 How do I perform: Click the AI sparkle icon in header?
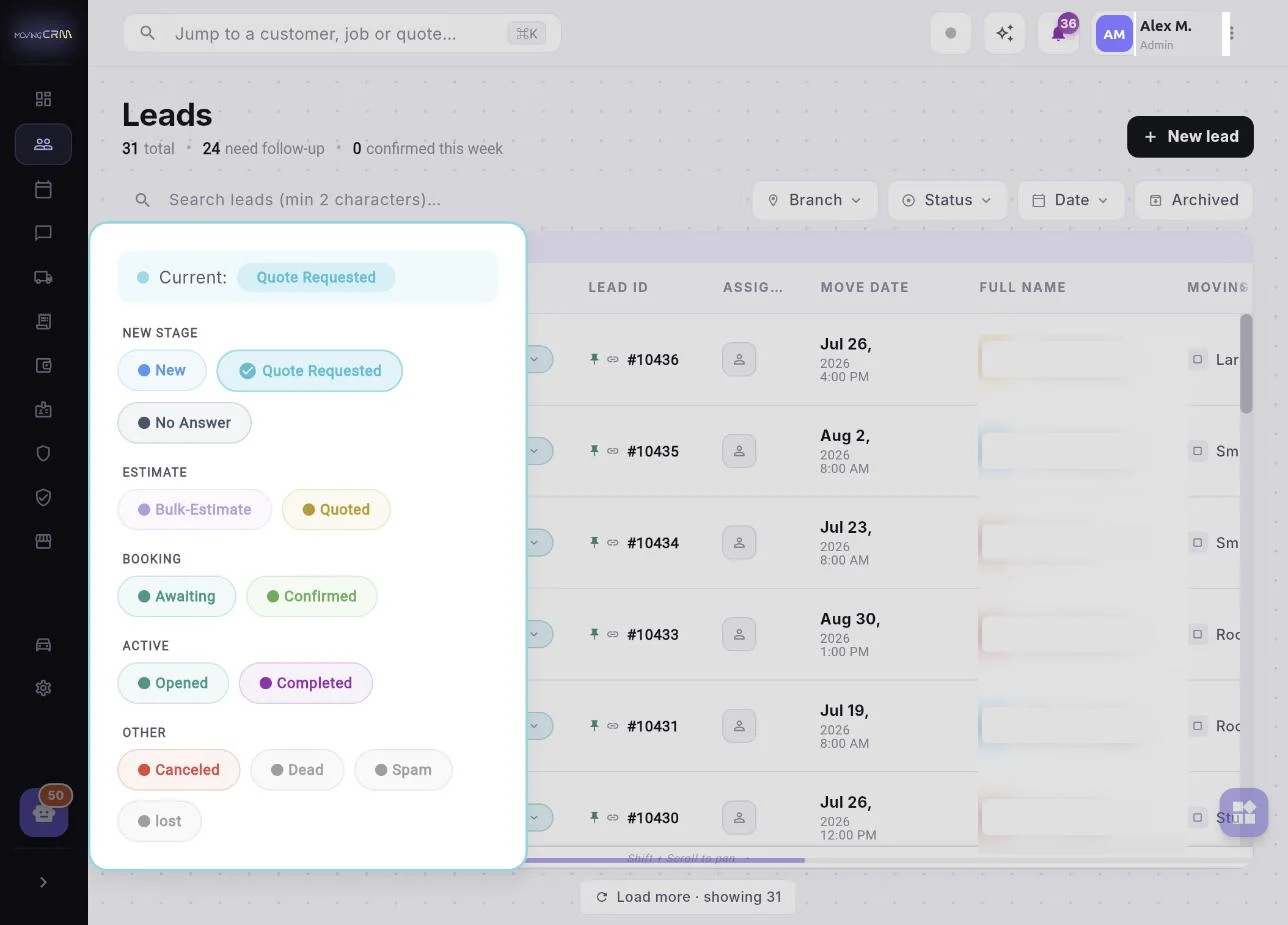click(x=1005, y=33)
